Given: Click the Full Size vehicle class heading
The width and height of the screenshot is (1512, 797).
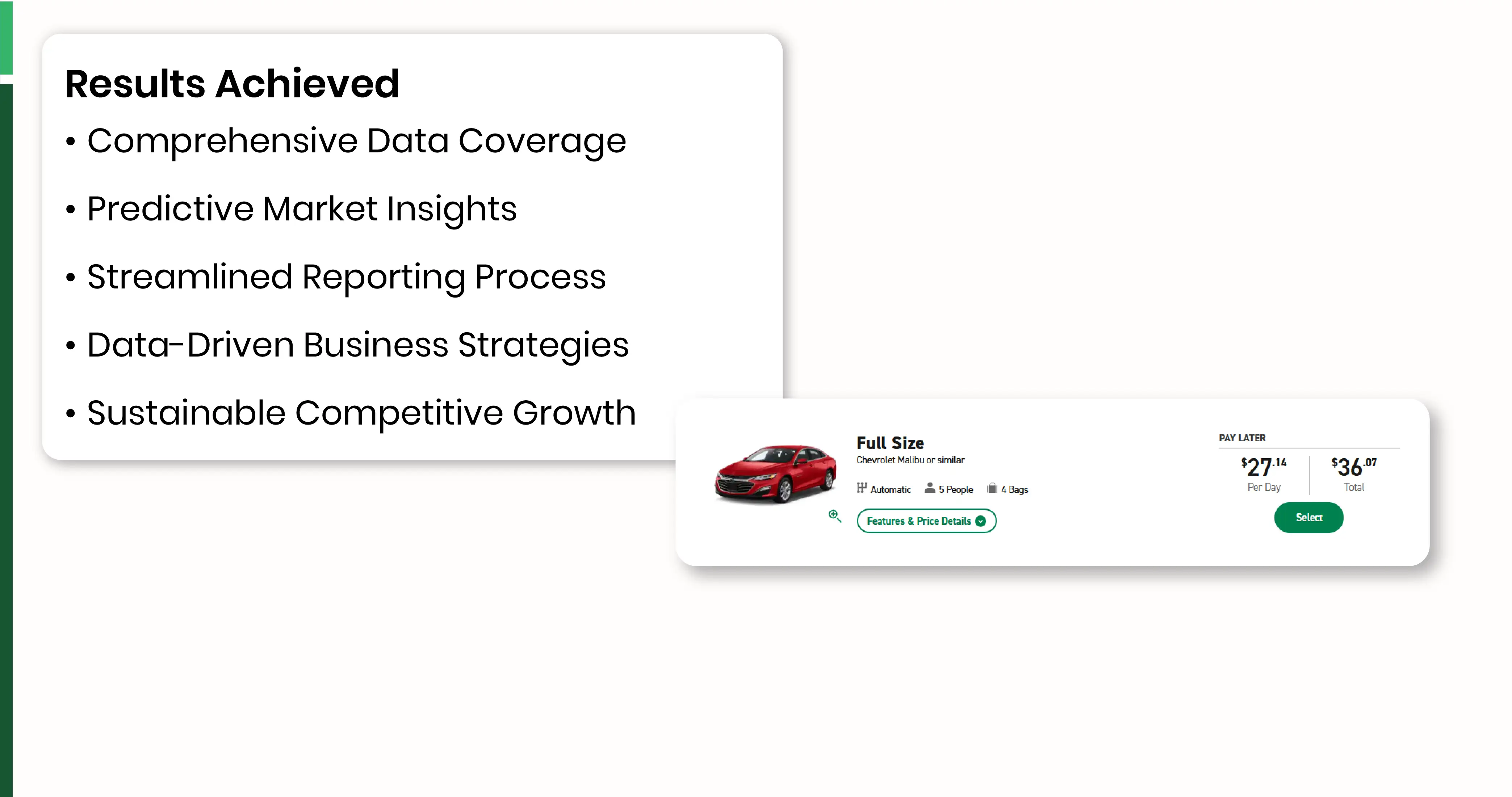Looking at the screenshot, I should [890, 443].
